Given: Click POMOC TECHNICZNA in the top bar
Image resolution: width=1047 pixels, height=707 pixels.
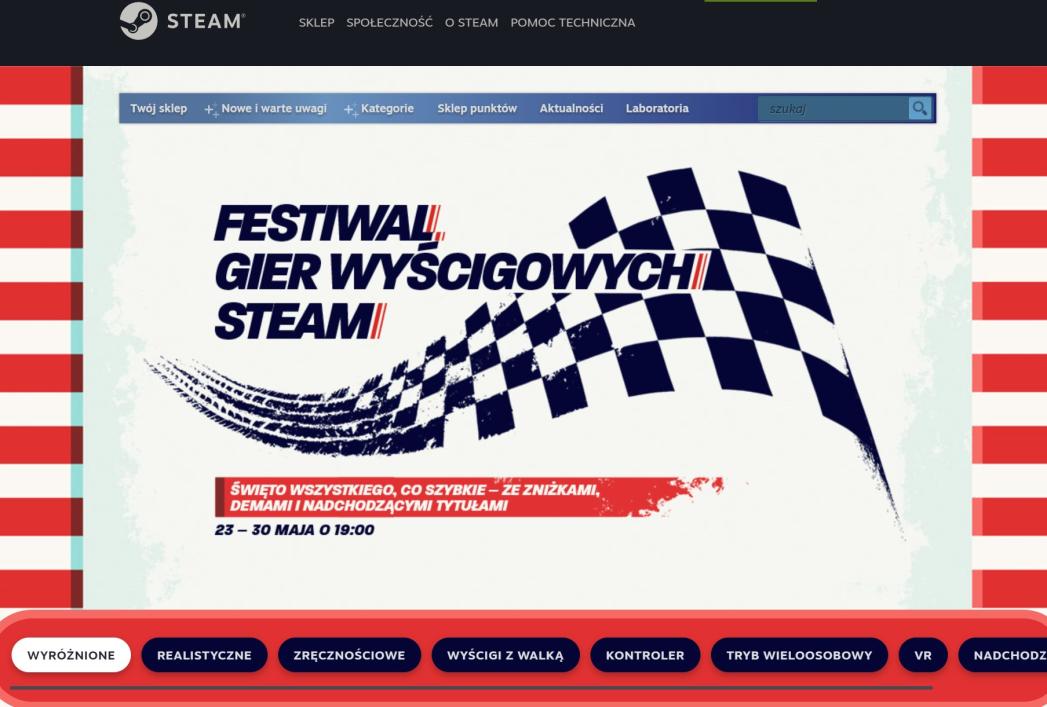Looking at the screenshot, I should [x=572, y=21].
